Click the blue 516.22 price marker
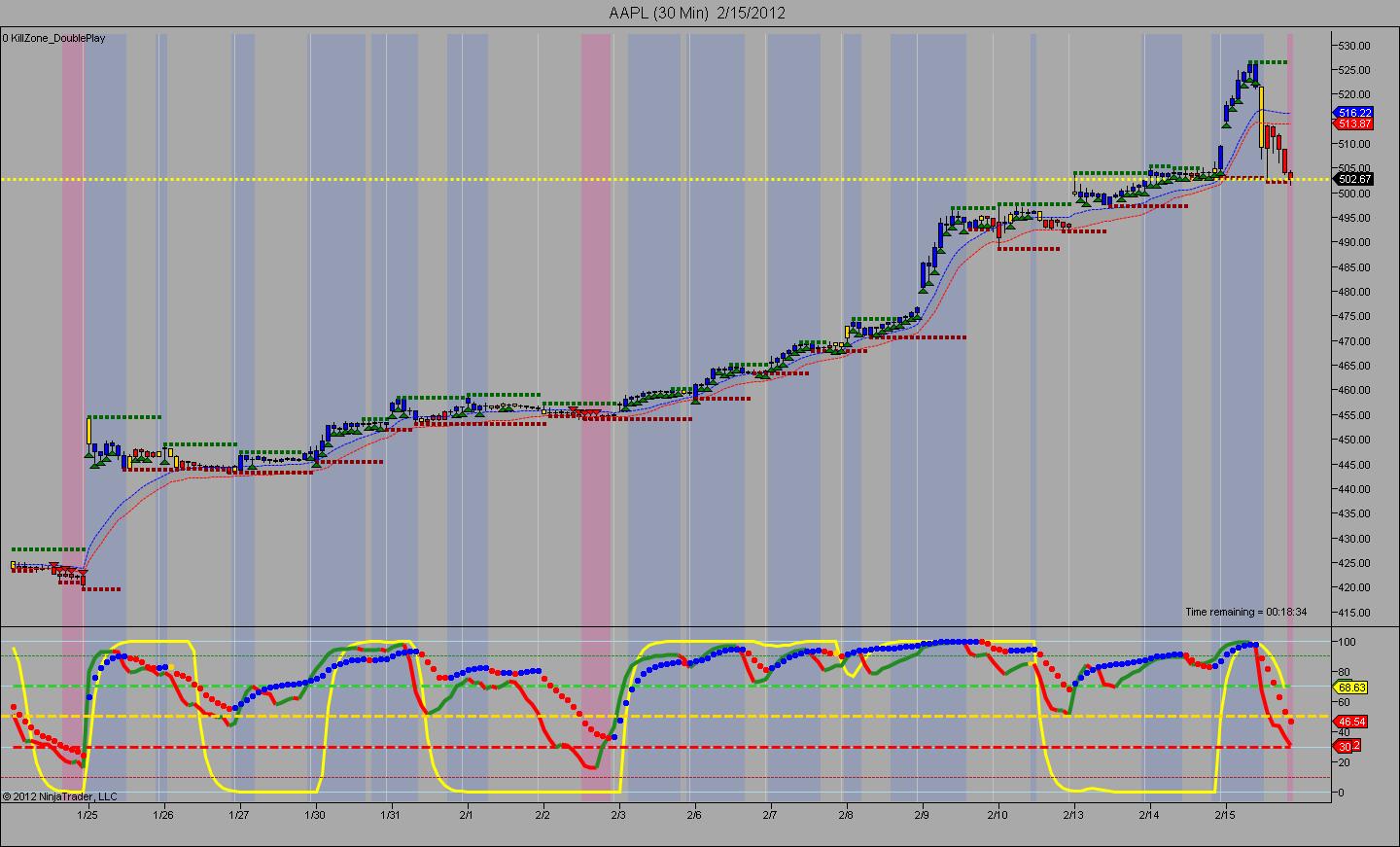The height and width of the screenshot is (847, 1400). click(1354, 113)
